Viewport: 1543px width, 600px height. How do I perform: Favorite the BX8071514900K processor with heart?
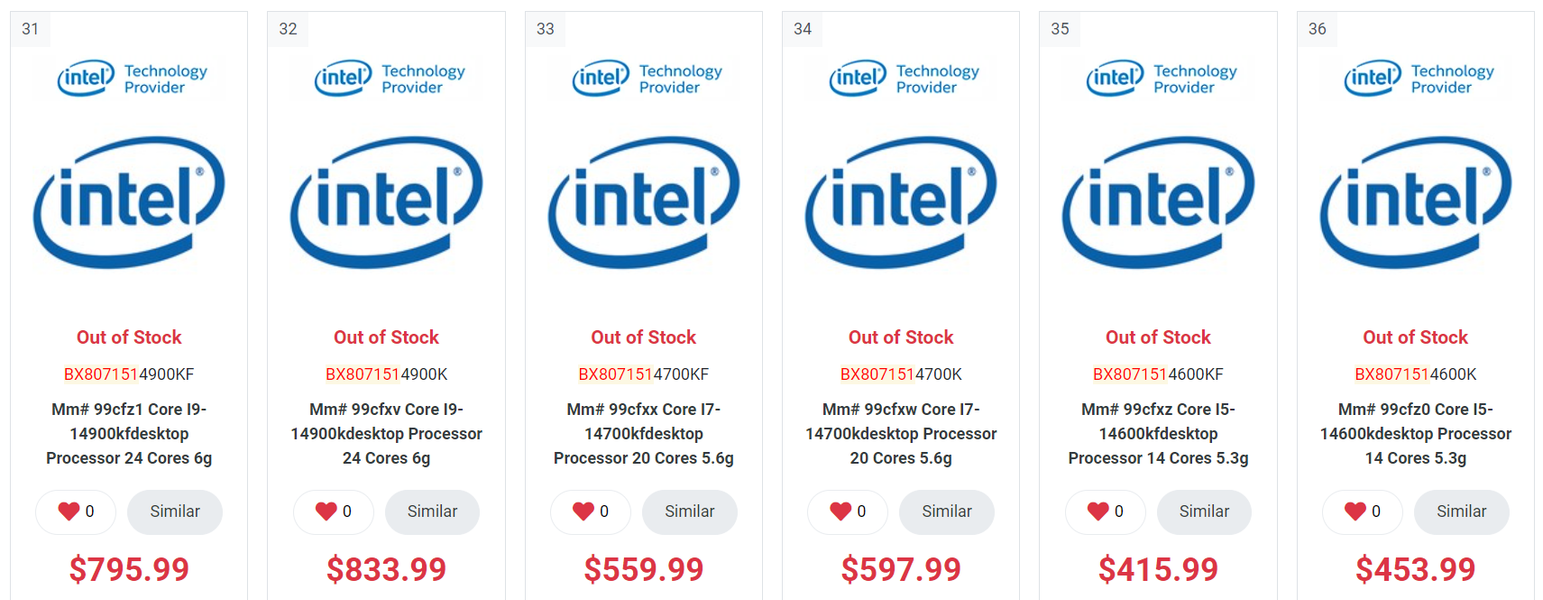point(326,512)
